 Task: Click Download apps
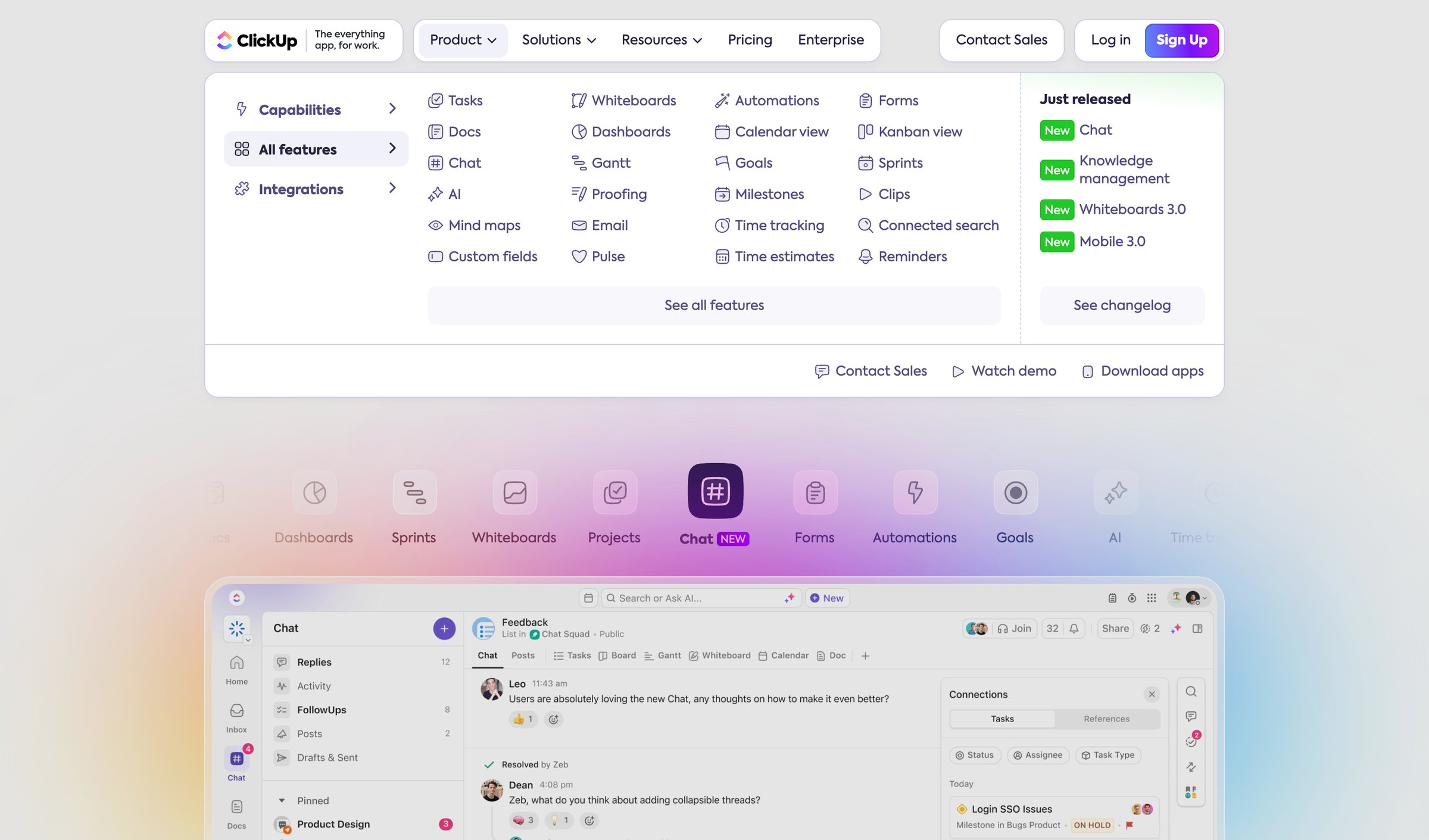click(1143, 371)
